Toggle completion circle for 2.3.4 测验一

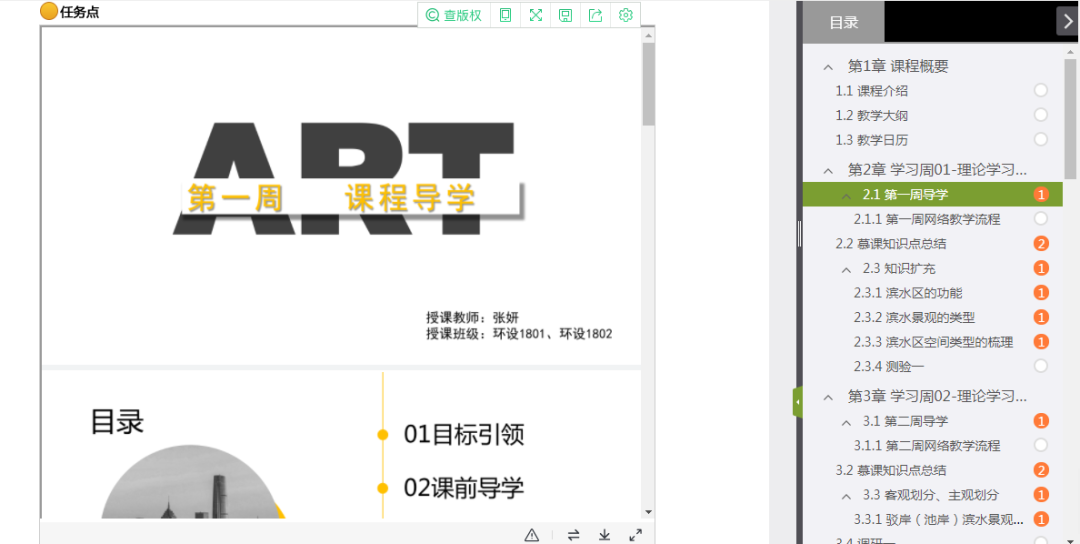click(1041, 366)
